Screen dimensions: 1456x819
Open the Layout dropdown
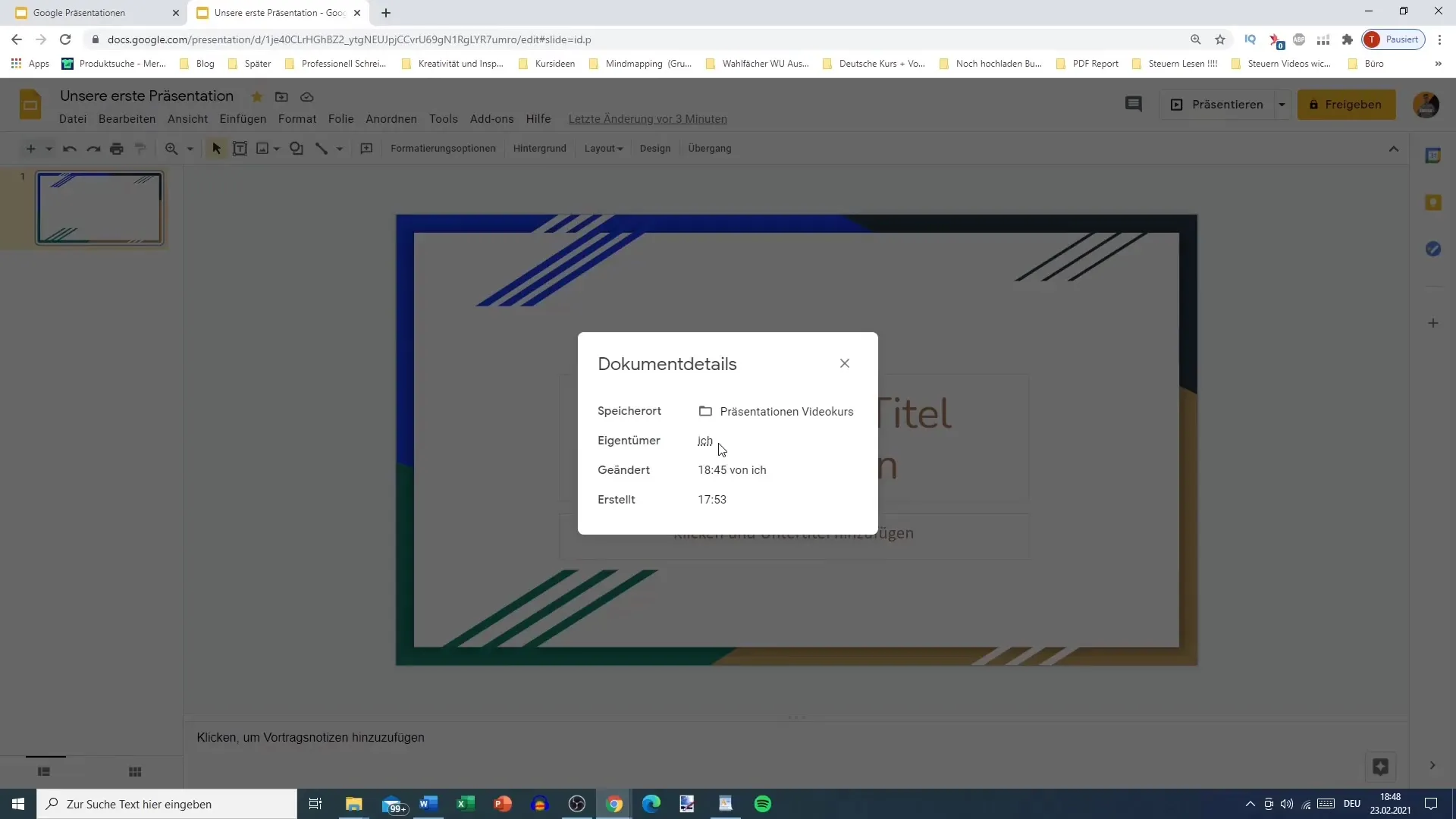[x=603, y=149]
